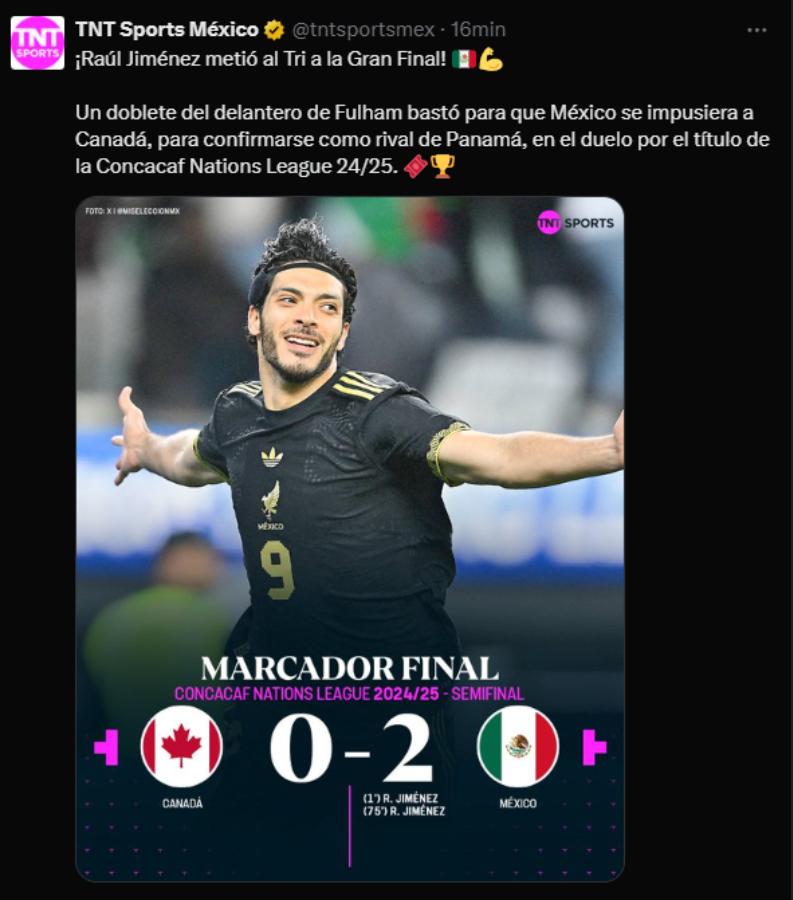Screen dimensions: 793x900
Task: Click the TNT Sports profile avatar
Action: coord(37,43)
